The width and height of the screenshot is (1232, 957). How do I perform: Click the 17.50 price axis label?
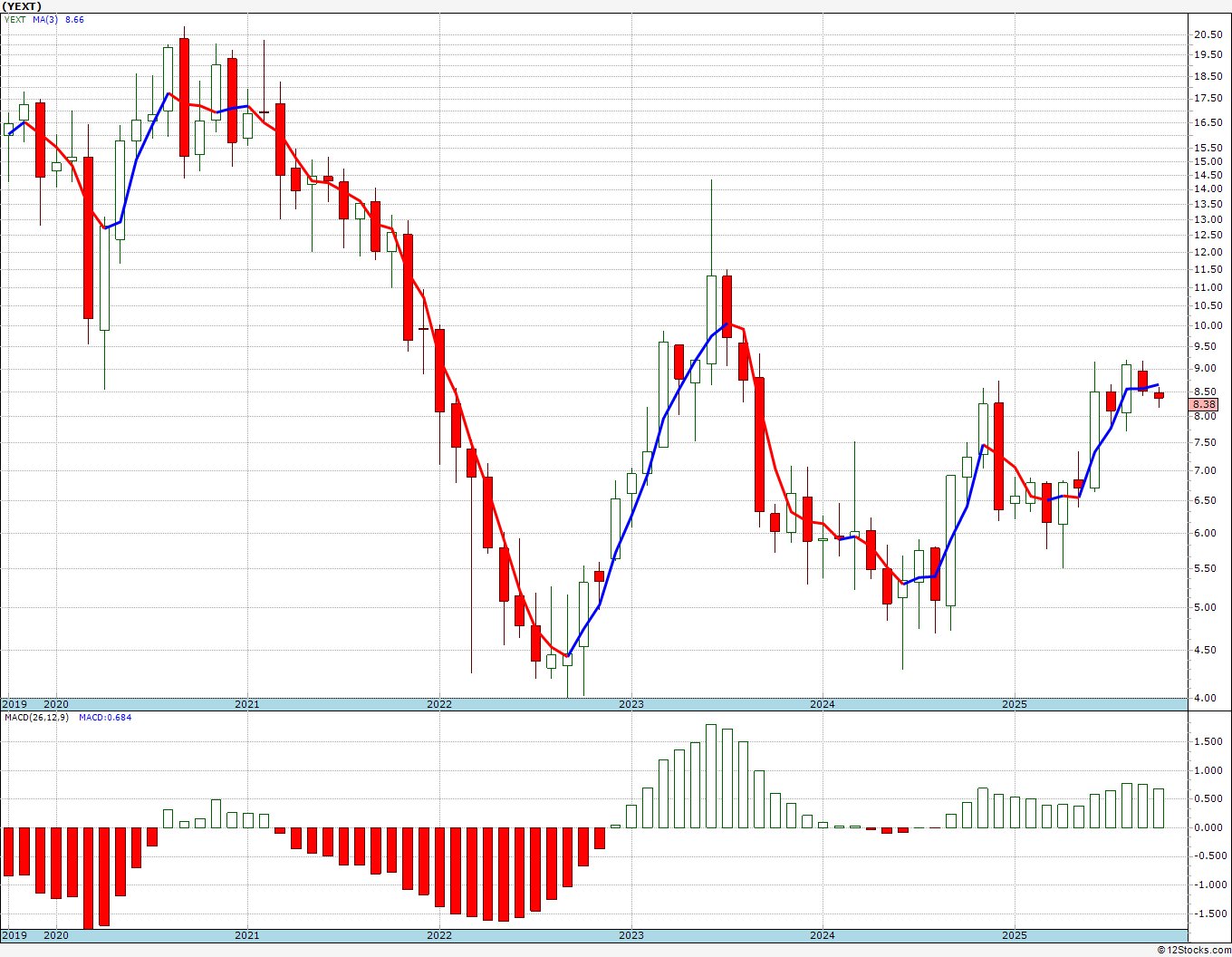[x=1208, y=98]
